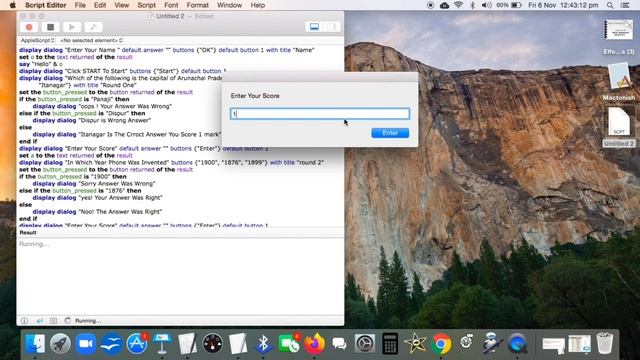The width and height of the screenshot is (640, 360).
Task: Click the Script Editor icon in the Dock
Action: coord(187,343)
